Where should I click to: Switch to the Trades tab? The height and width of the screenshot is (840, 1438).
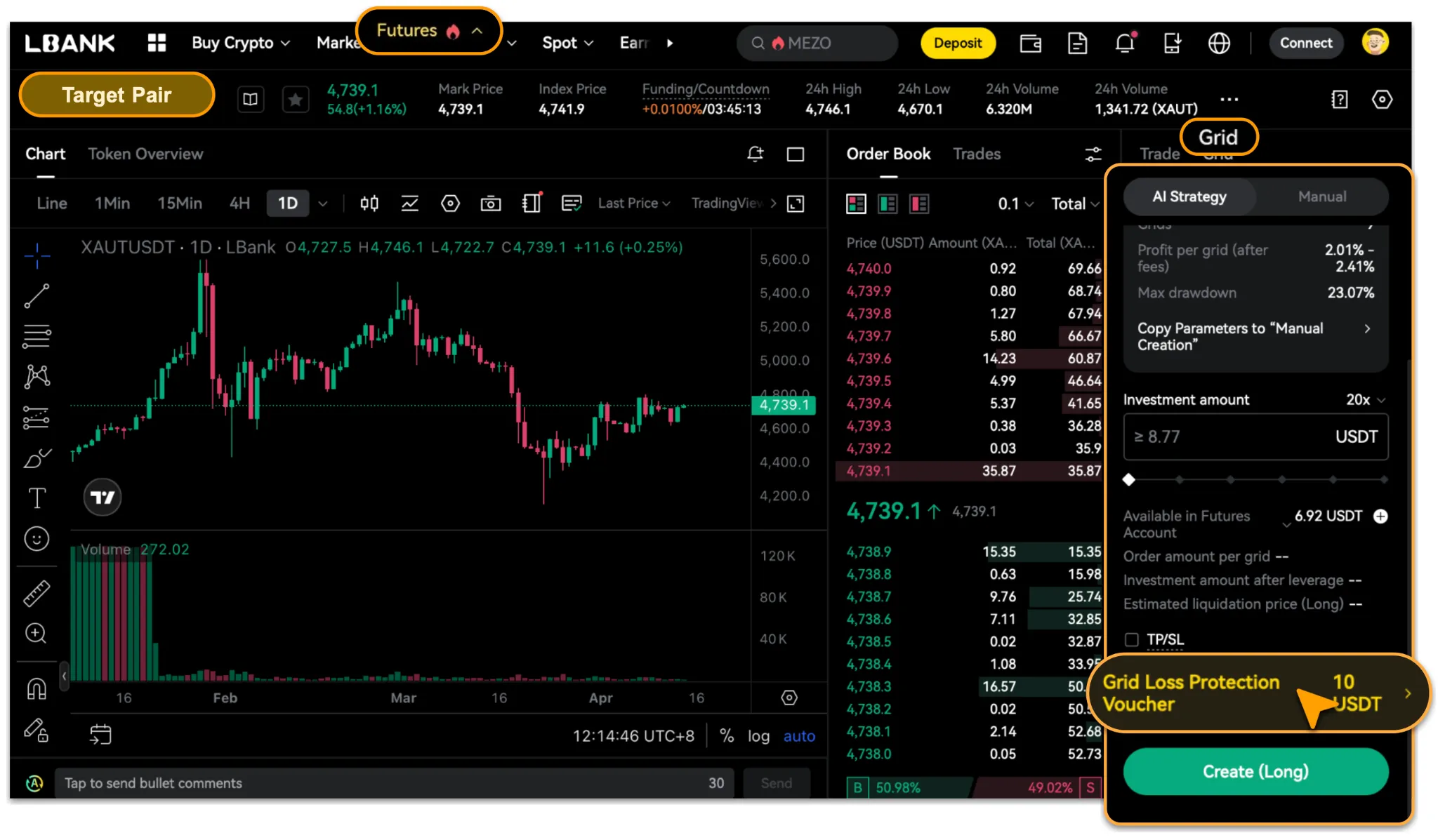coord(976,154)
